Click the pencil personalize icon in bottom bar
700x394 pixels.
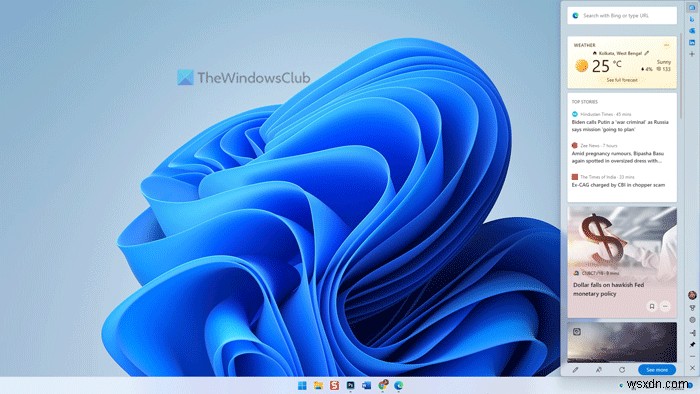575,370
